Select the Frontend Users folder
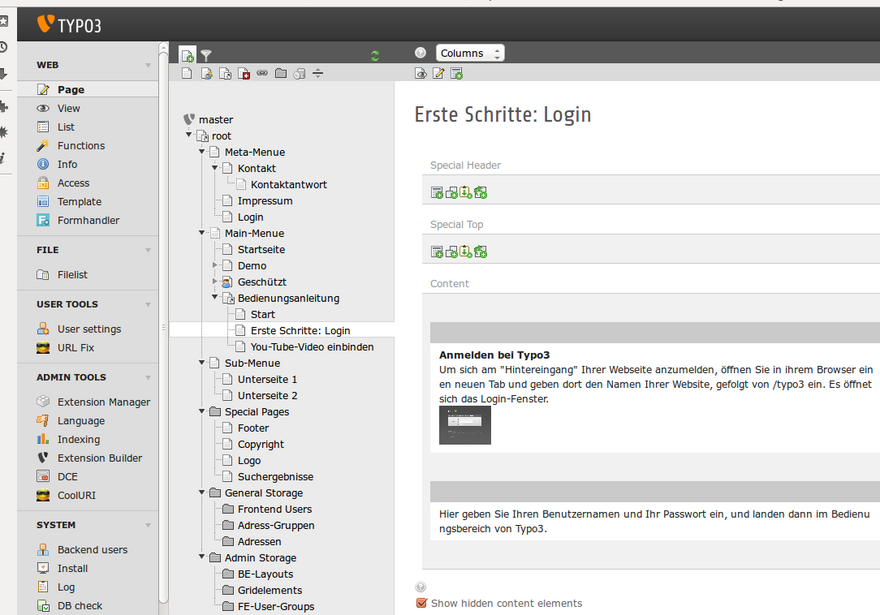This screenshot has height=615, width=880. tap(274, 509)
